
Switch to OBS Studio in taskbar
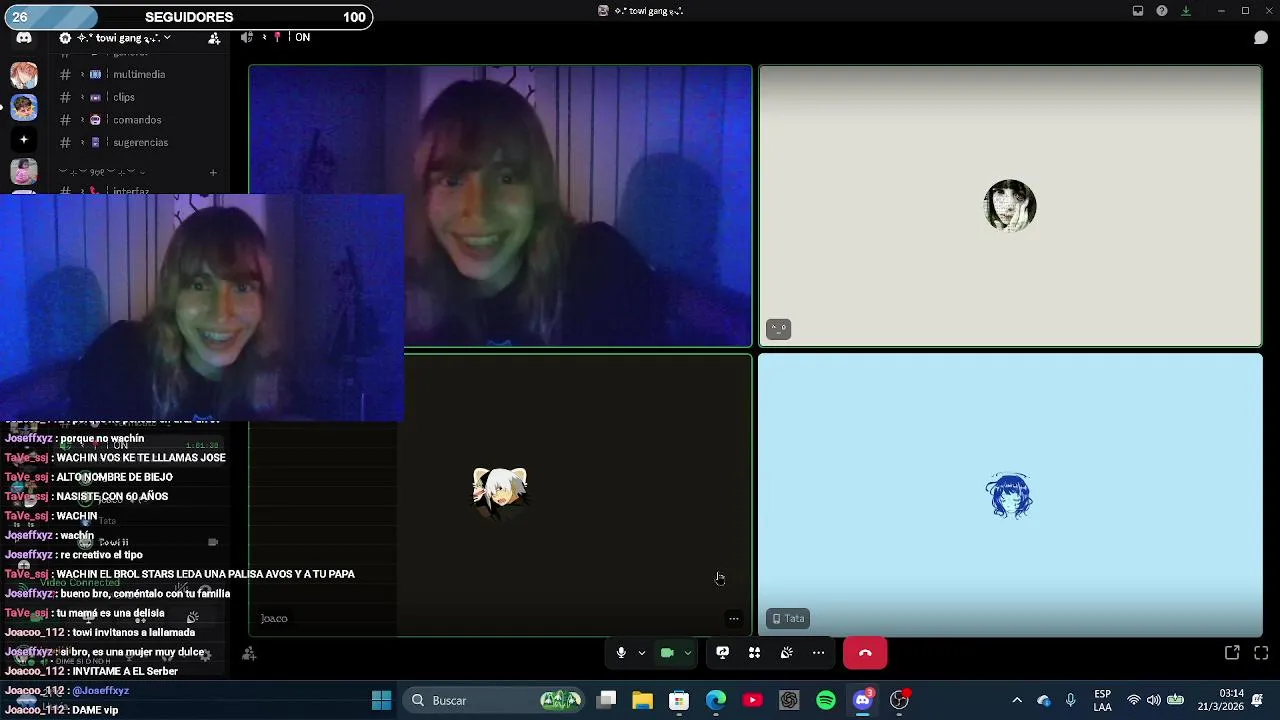coord(900,700)
